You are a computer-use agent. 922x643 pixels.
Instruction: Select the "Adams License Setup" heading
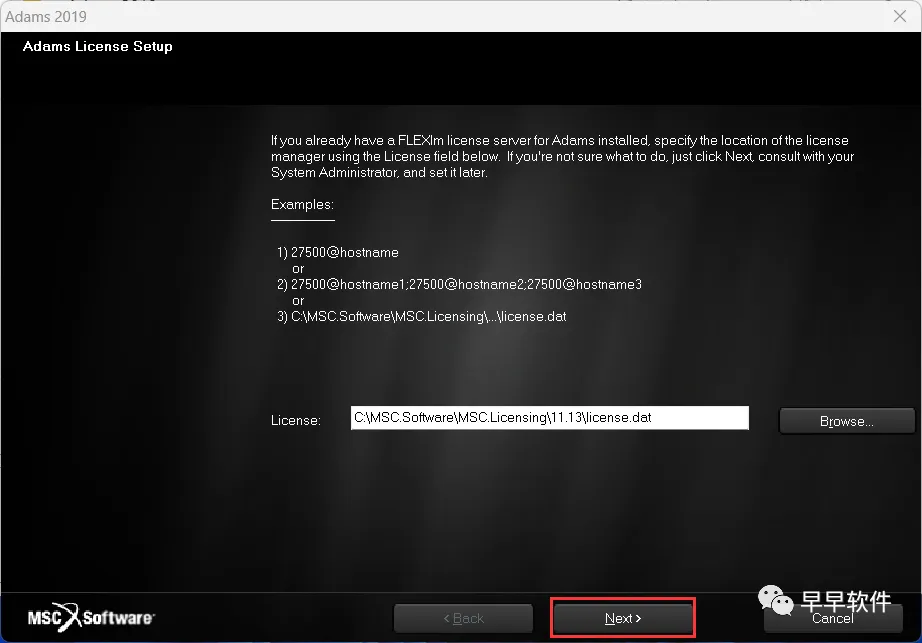[98, 46]
